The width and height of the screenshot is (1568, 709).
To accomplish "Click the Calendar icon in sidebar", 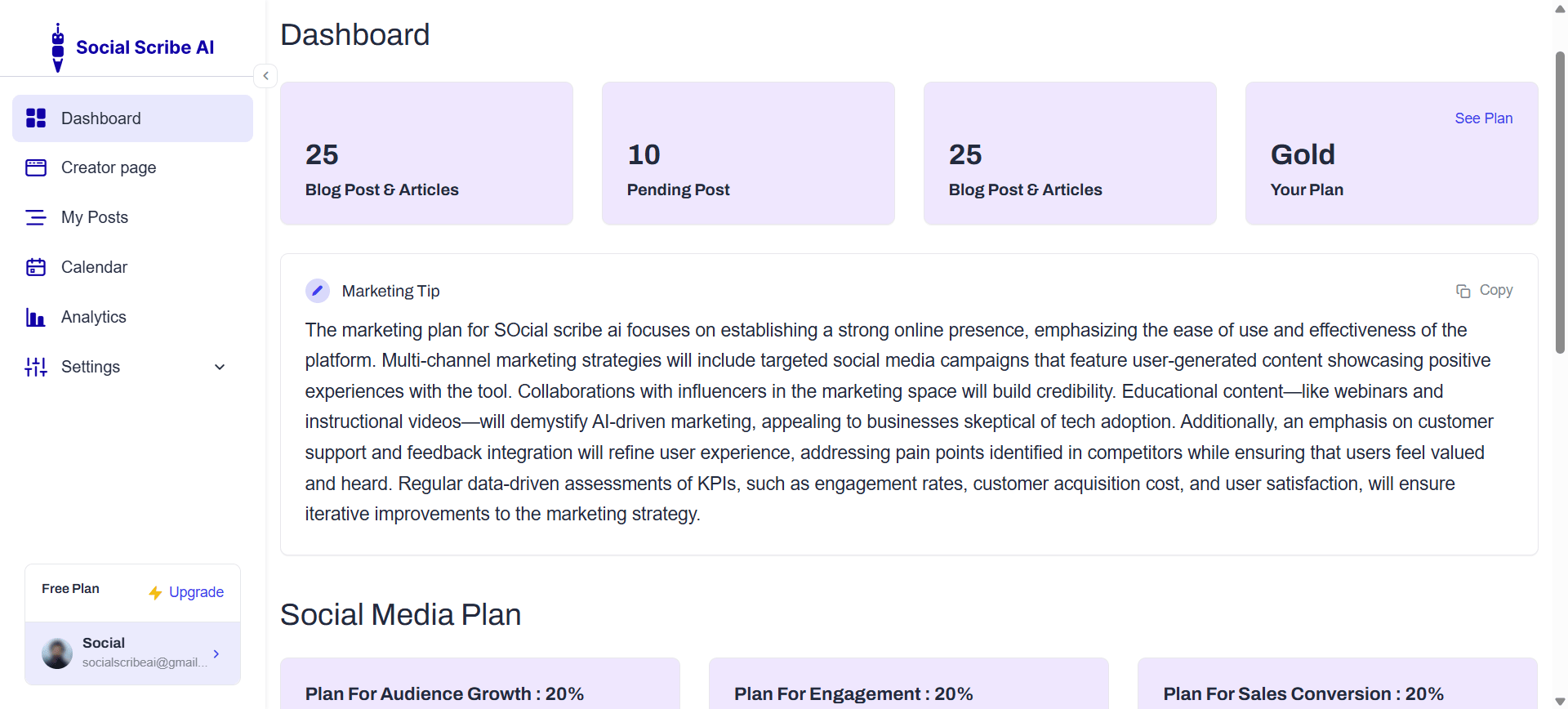I will tap(36, 267).
